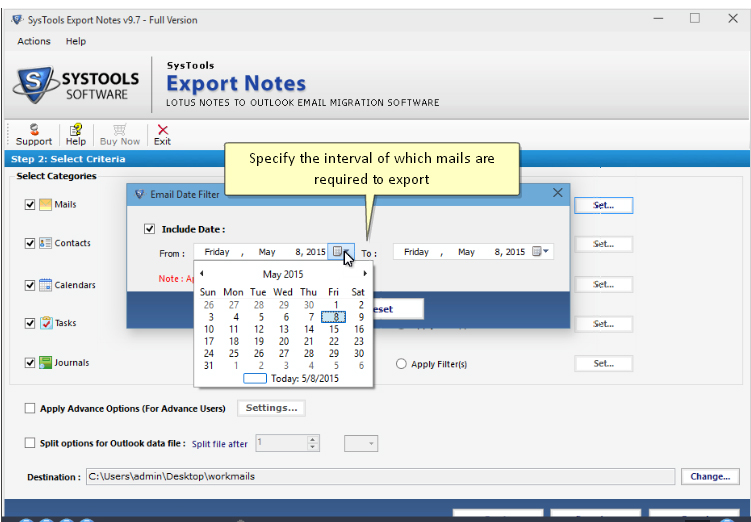Viewport: 751px width, 522px height.
Task: Click the To date 'Friday' weekday field
Action: 416,252
